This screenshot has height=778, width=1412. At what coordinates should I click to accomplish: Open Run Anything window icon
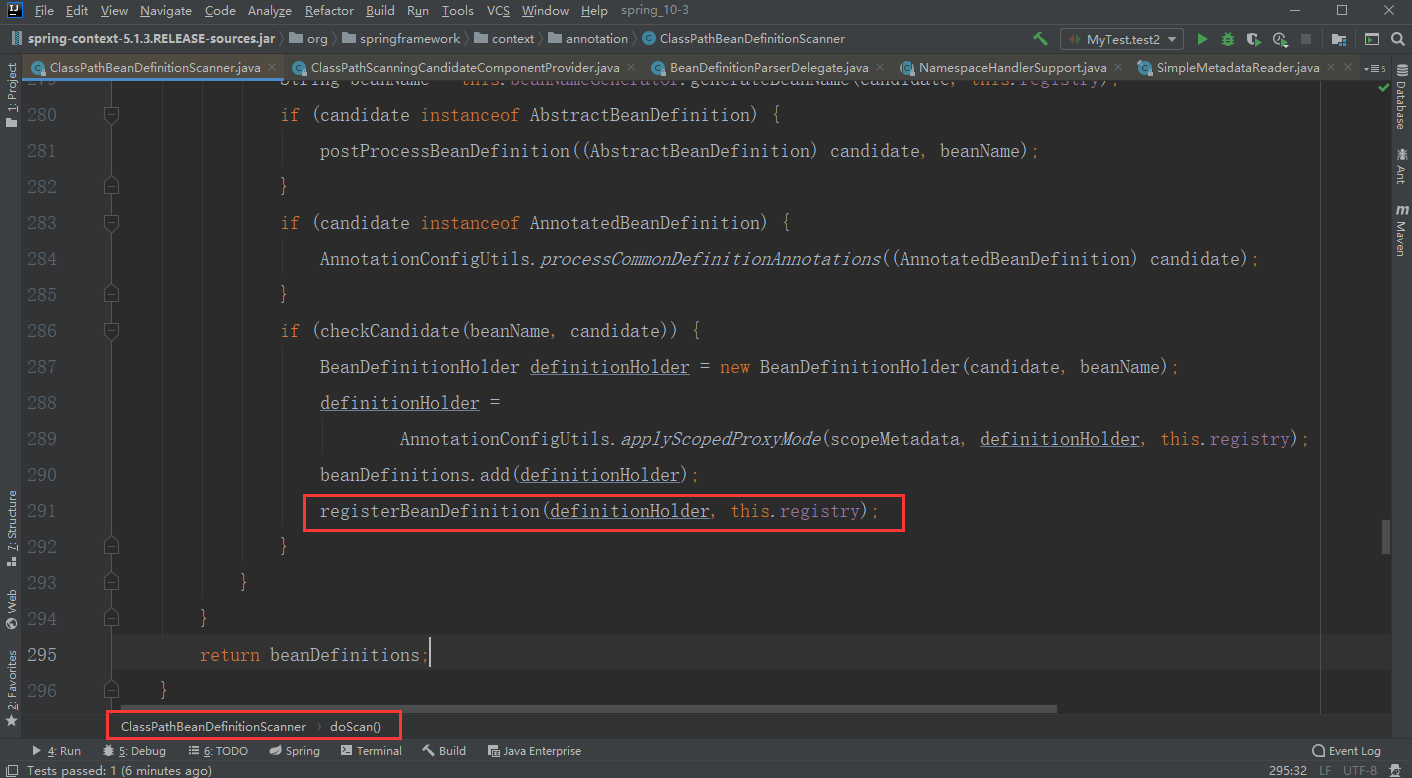click(x=1371, y=39)
